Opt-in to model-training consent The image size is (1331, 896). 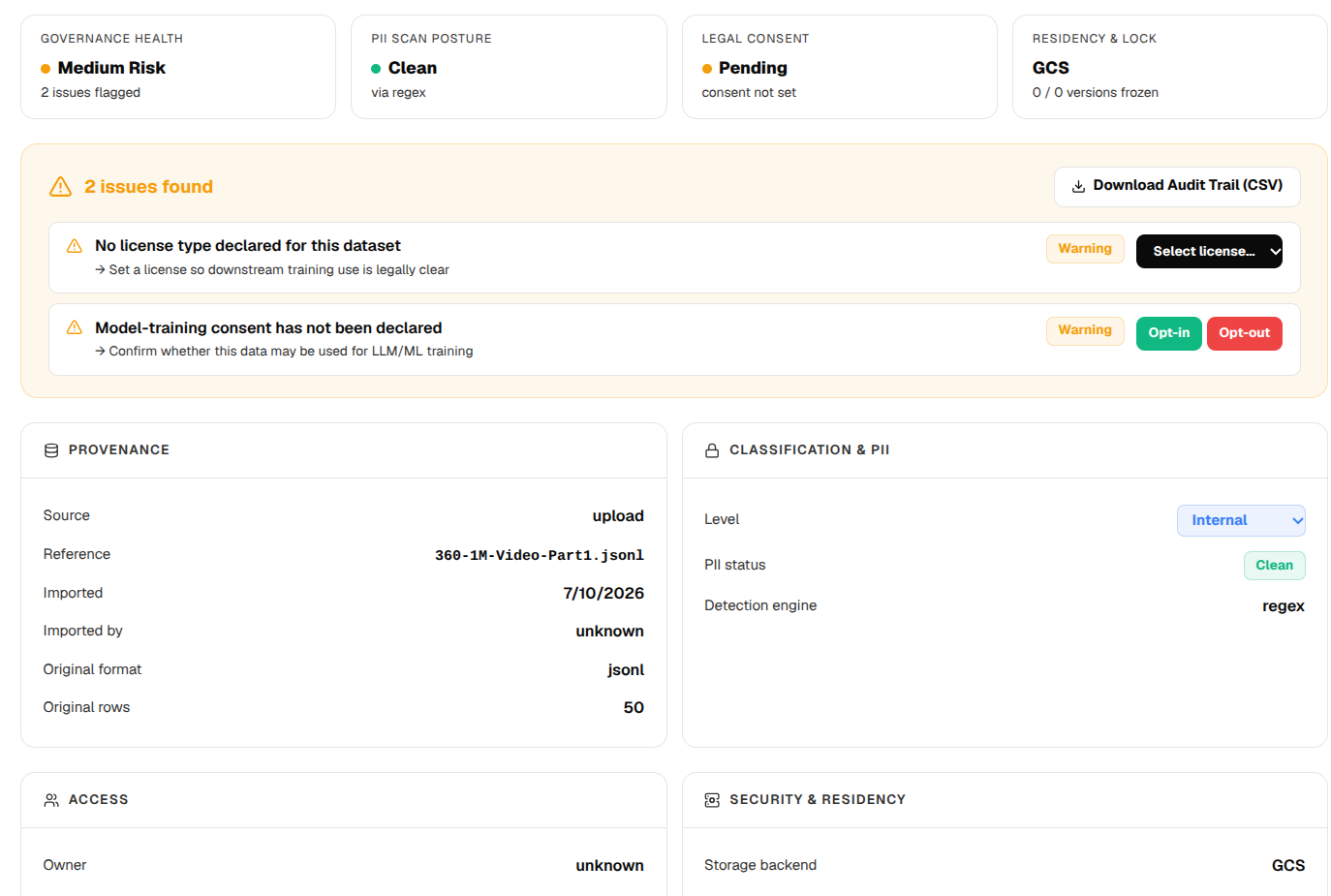(1168, 333)
